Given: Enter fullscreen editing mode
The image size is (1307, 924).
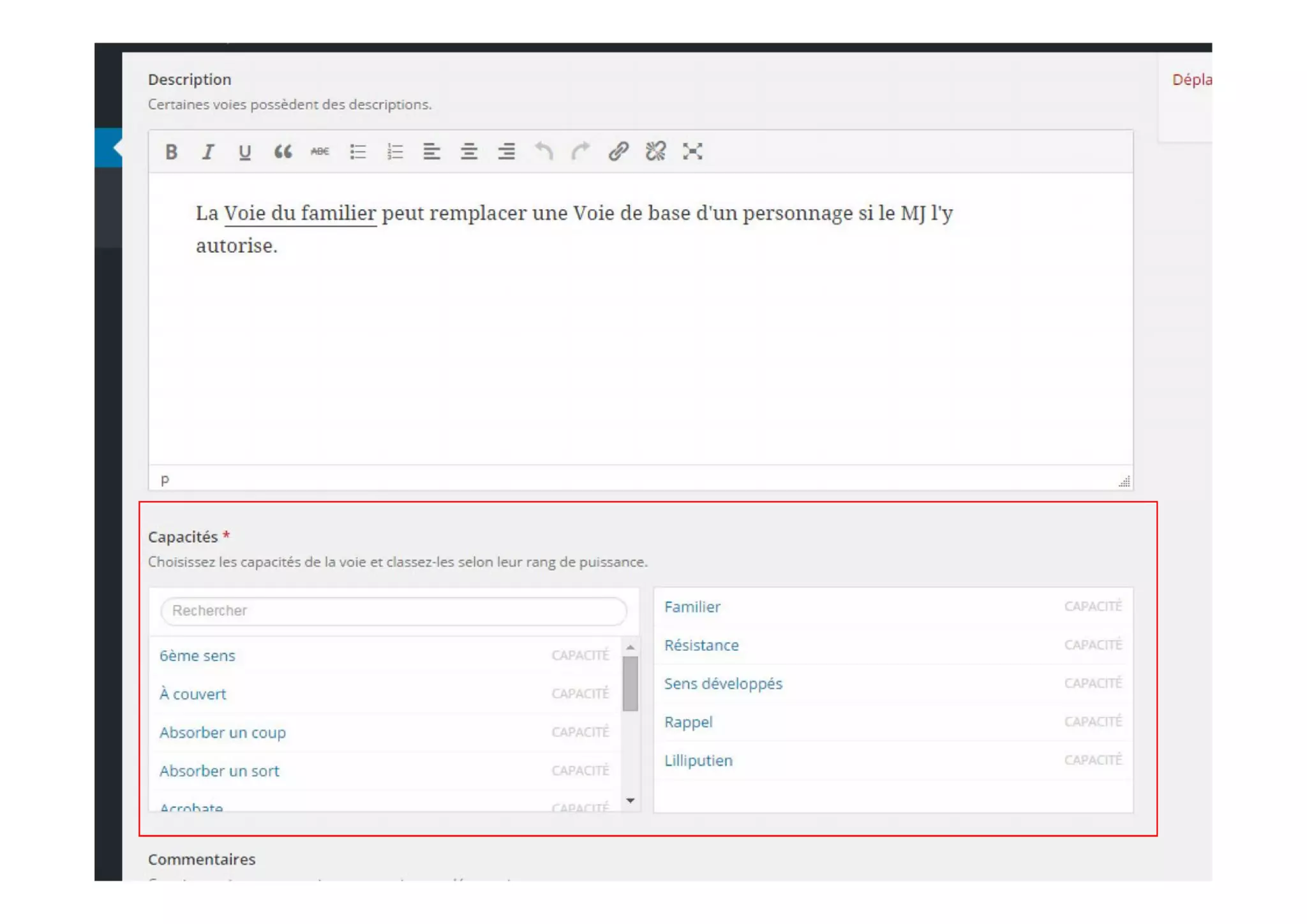Looking at the screenshot, I should pos(692,152).
